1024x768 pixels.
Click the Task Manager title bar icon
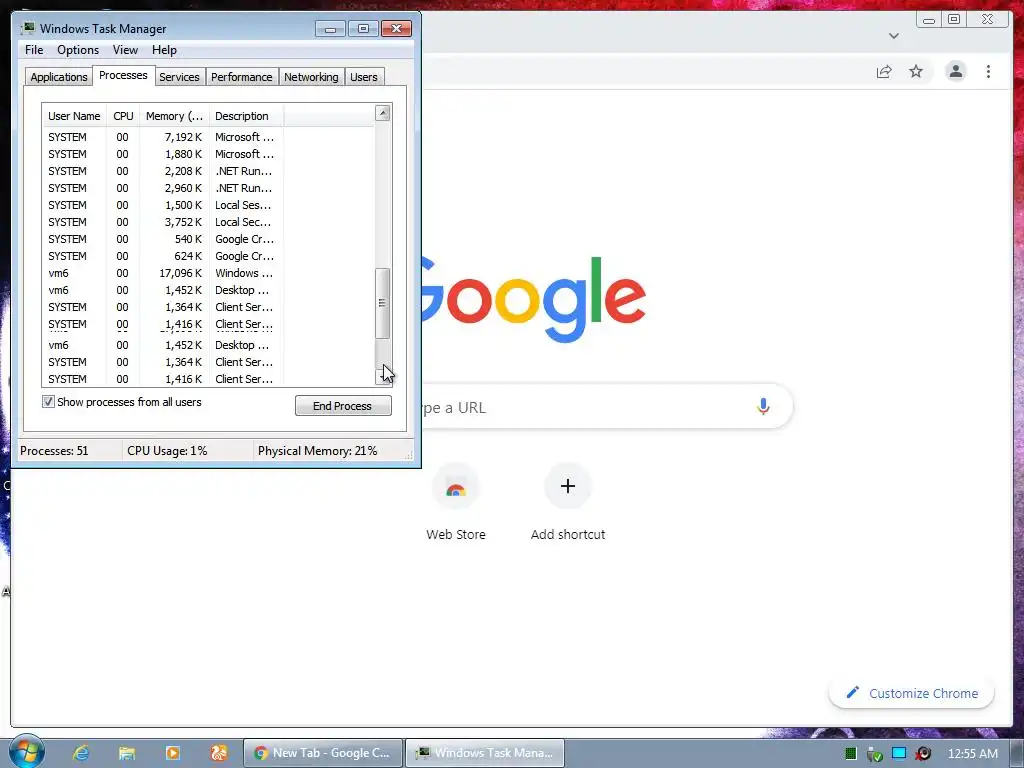(x=28, y=28)
